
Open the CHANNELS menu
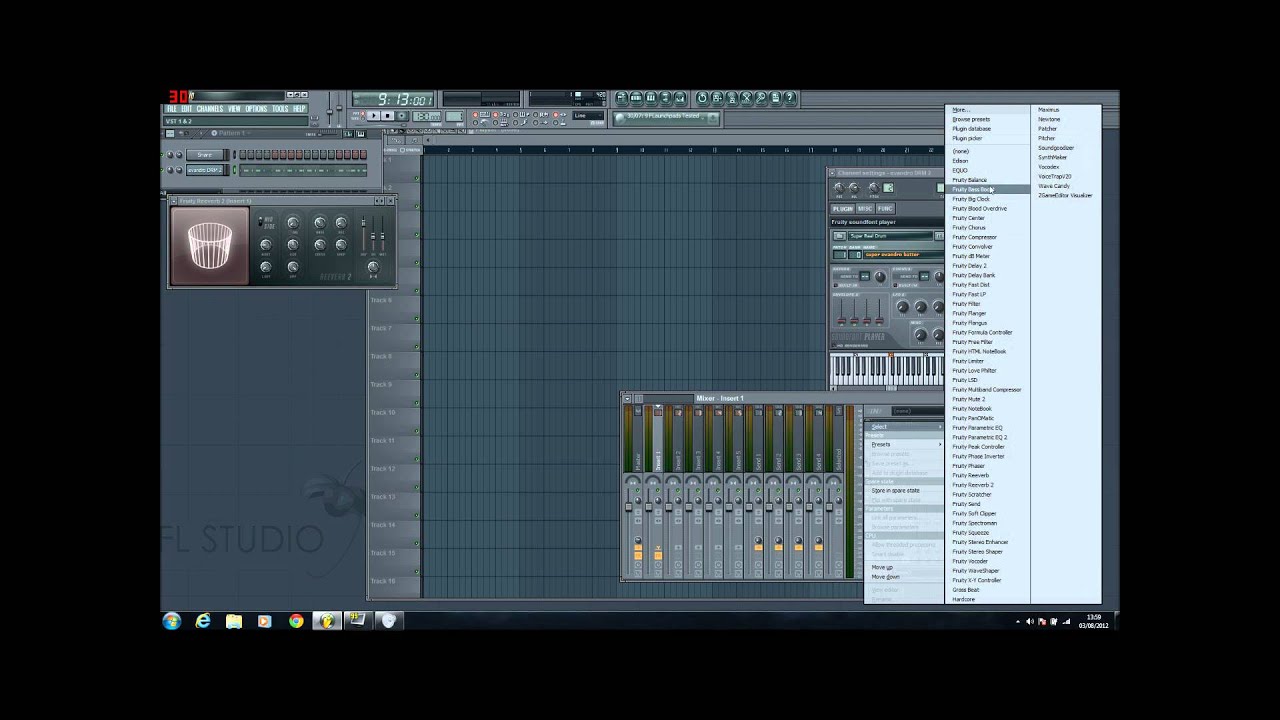pos(210,109)
